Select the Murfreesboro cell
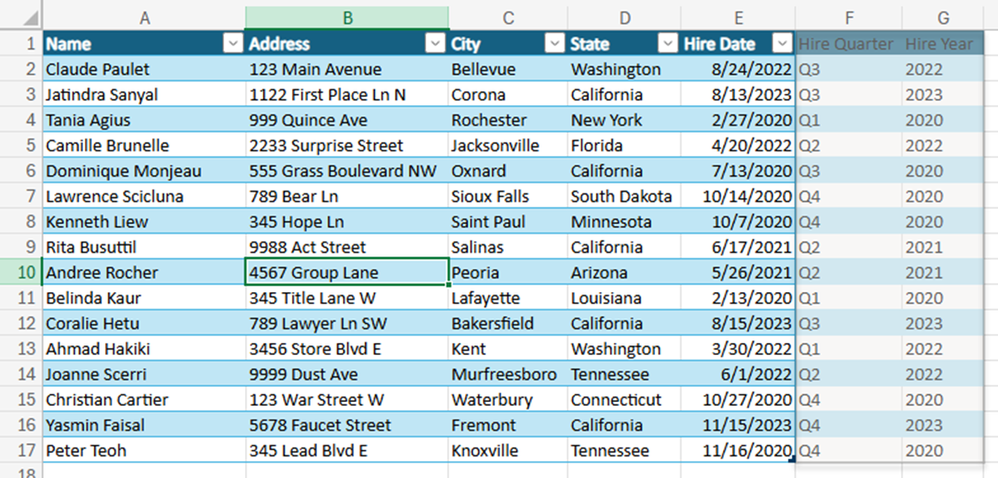 508,374
